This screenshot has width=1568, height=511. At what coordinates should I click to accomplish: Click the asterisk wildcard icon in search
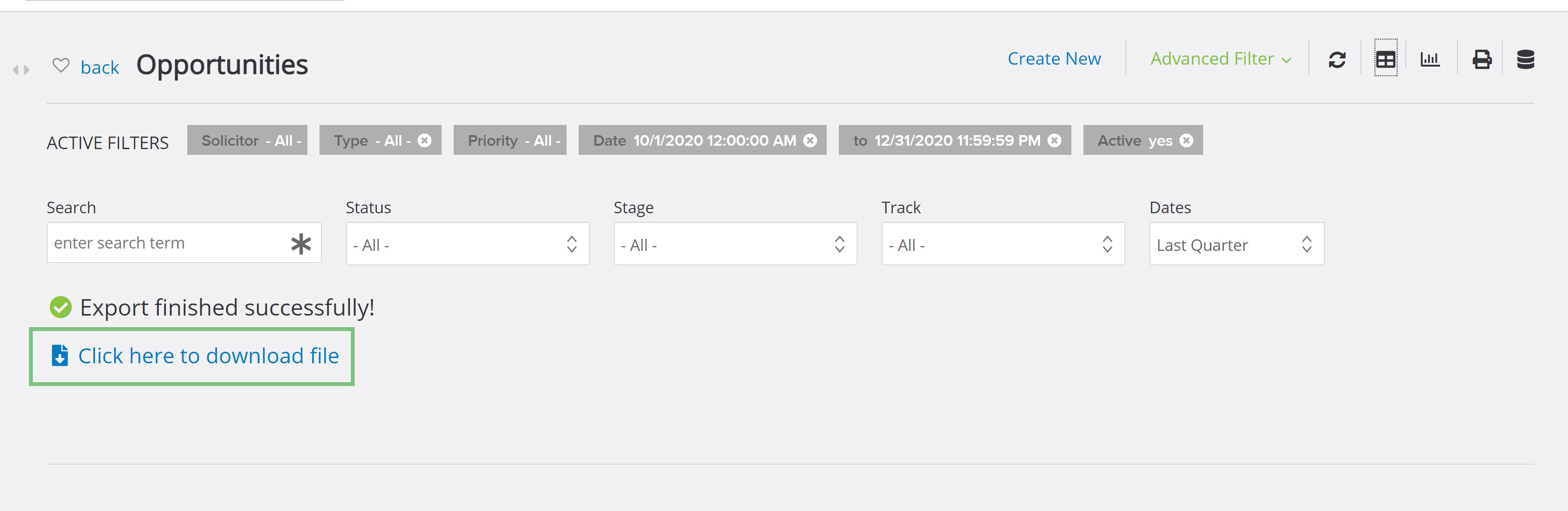coord(301,243)
